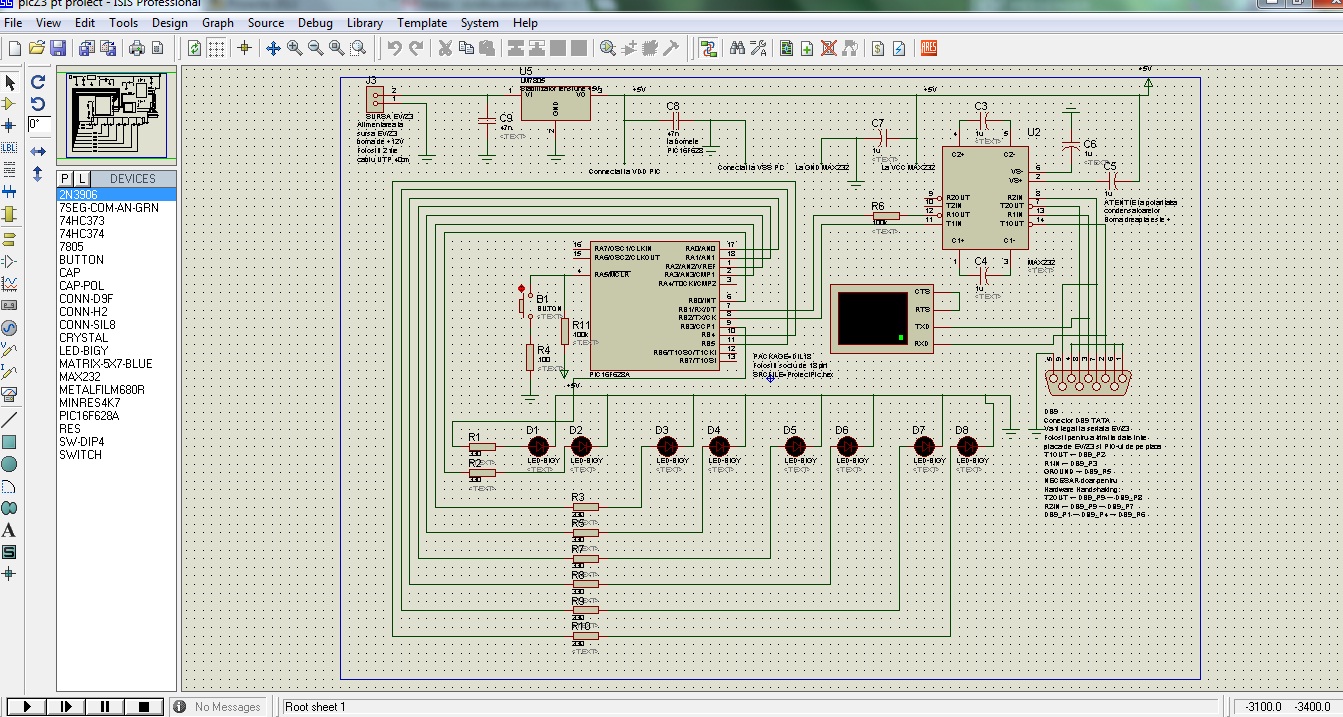The image size is (1343, 717).
Task: Select Component mode tool
Action: (x=10, y=104)
